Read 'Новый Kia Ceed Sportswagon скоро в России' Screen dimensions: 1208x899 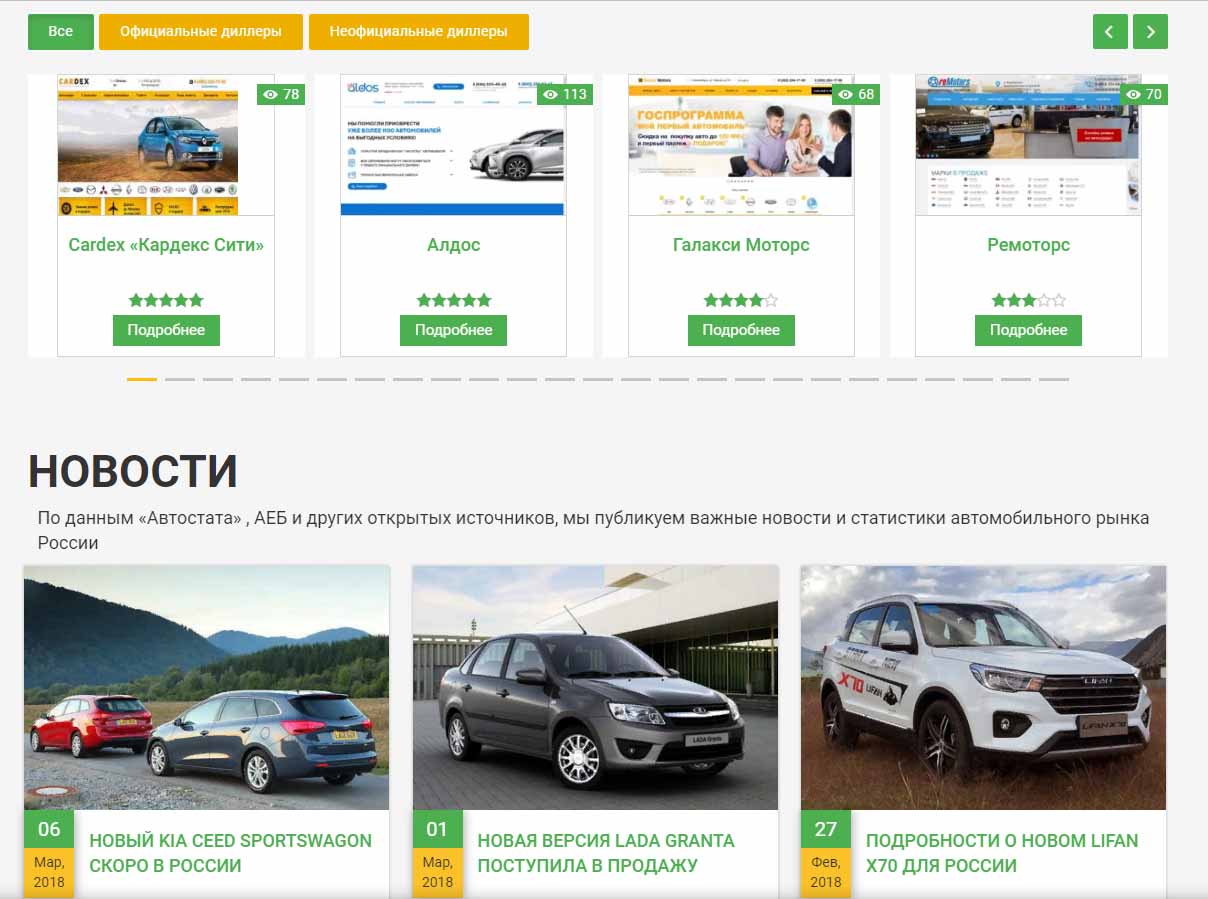tap(230, 853)
